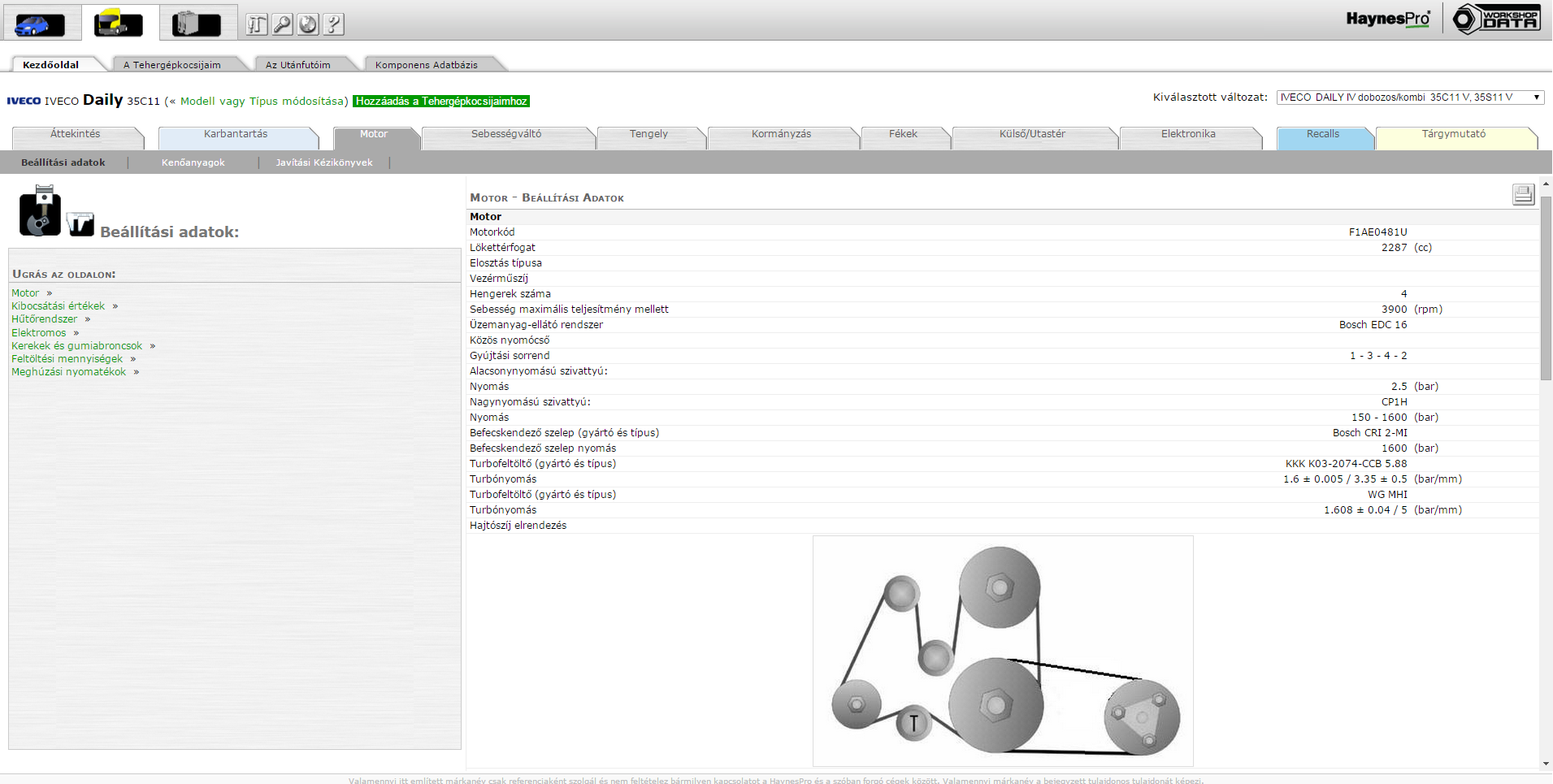Click the piston engine icon
Image resolution: width=1553 pixels, height=784 pixels.
point(40,210)
